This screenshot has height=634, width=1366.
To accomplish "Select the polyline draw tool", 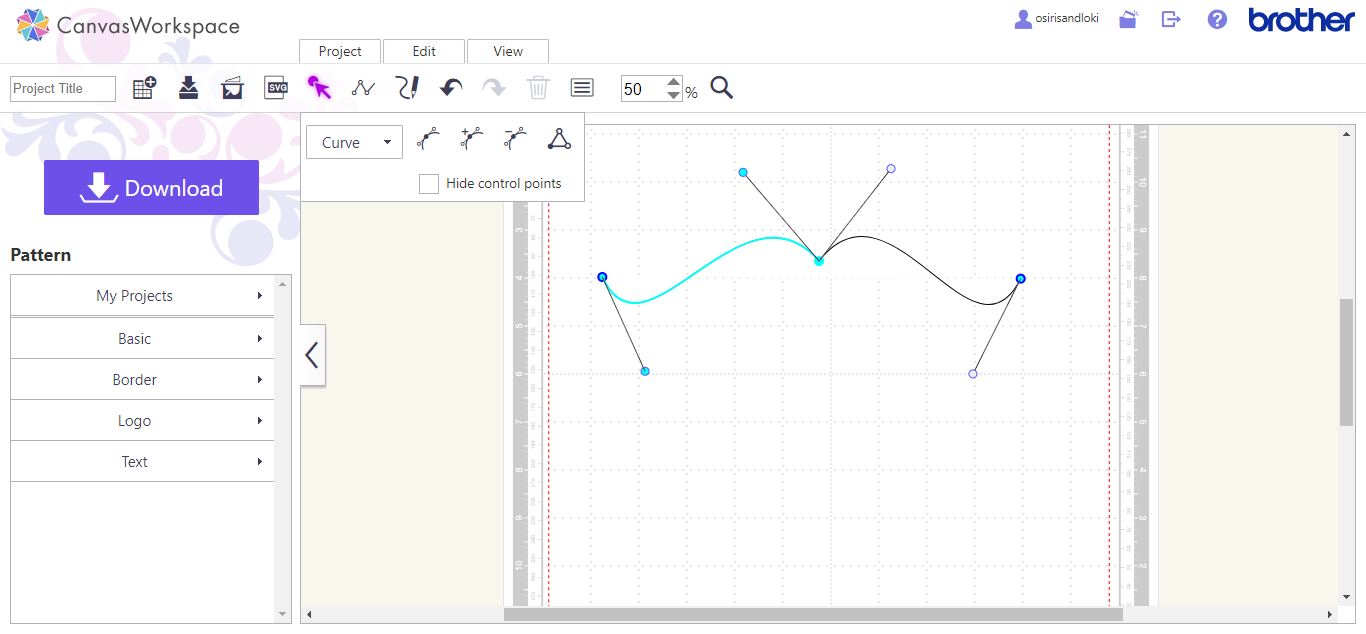I will (x=363, y=87).
